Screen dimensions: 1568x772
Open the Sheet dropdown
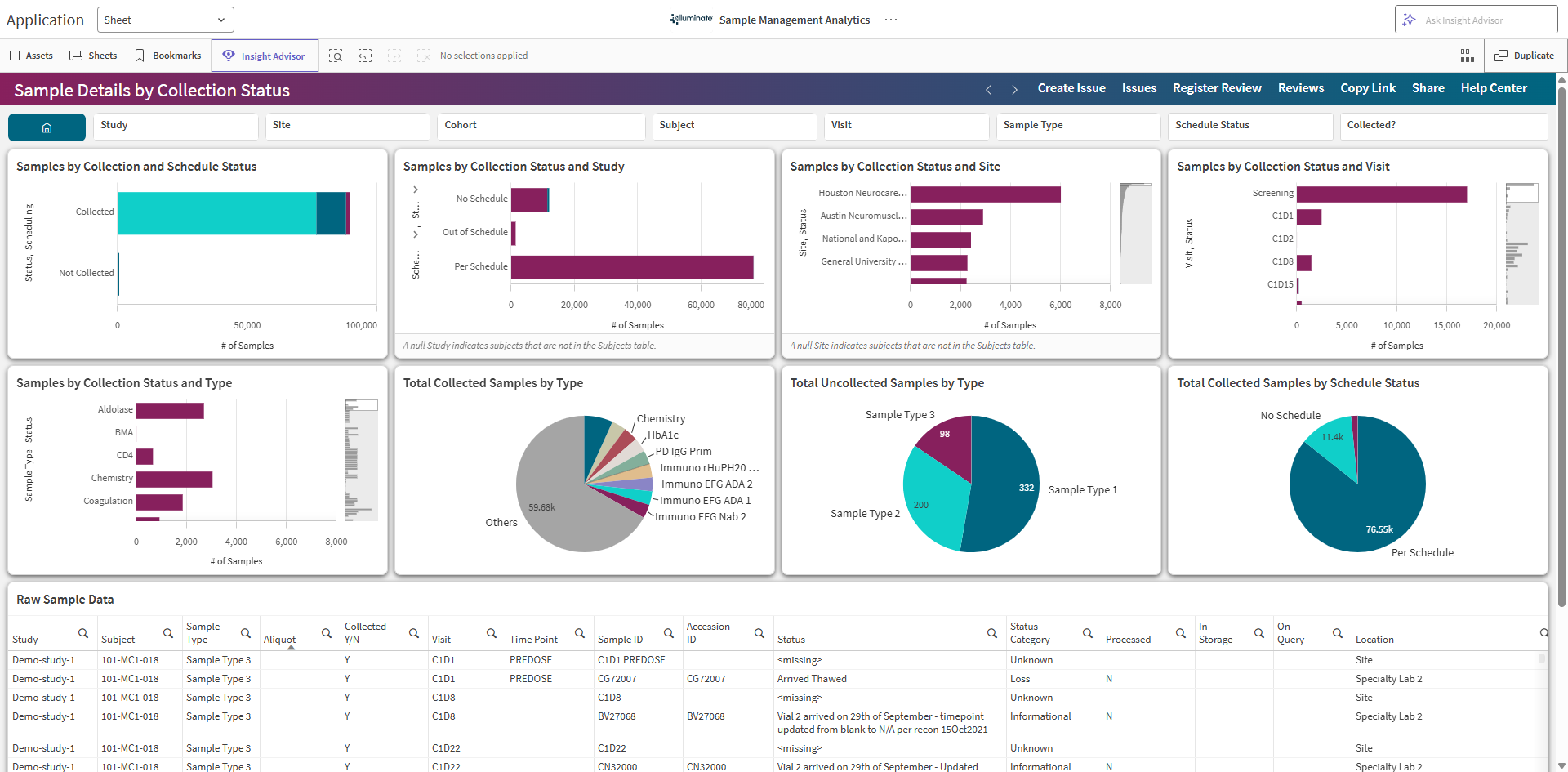tap(165, 20)
